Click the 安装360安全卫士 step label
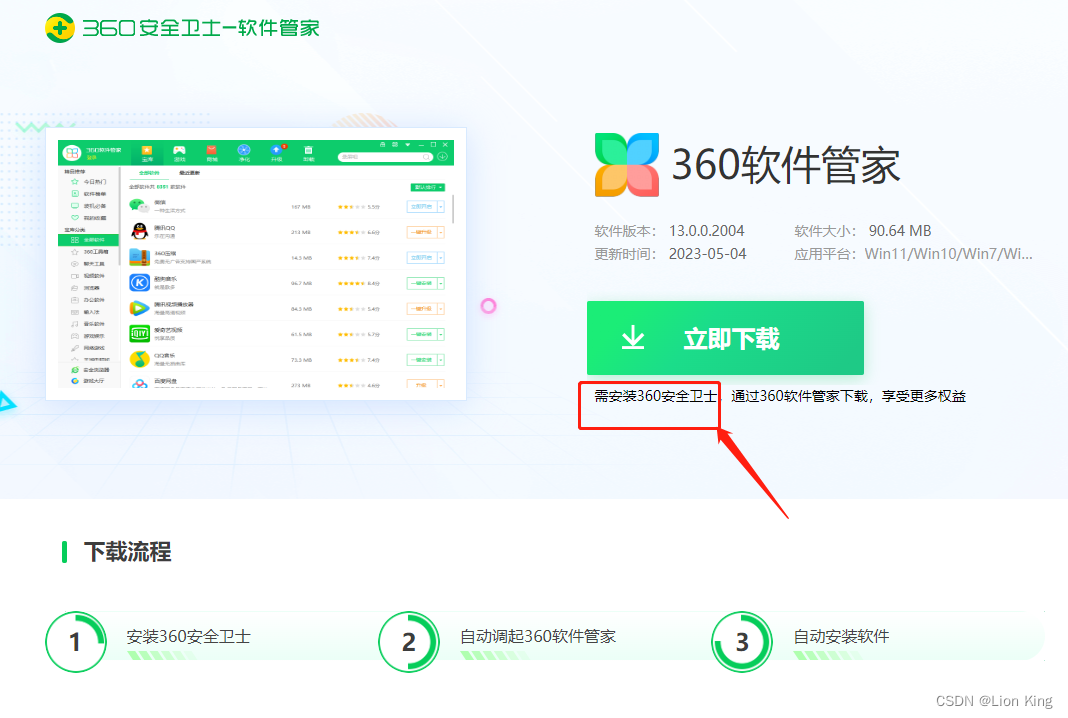1068x718 pixels. (189, 636)
